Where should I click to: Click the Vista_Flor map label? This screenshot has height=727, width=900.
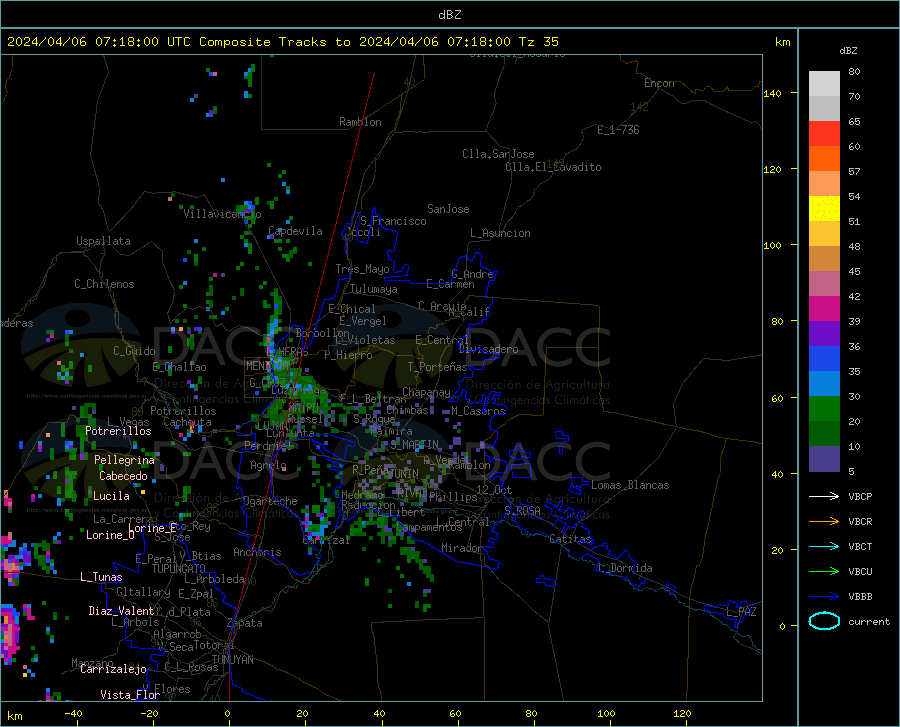click(x=130, y=695)
